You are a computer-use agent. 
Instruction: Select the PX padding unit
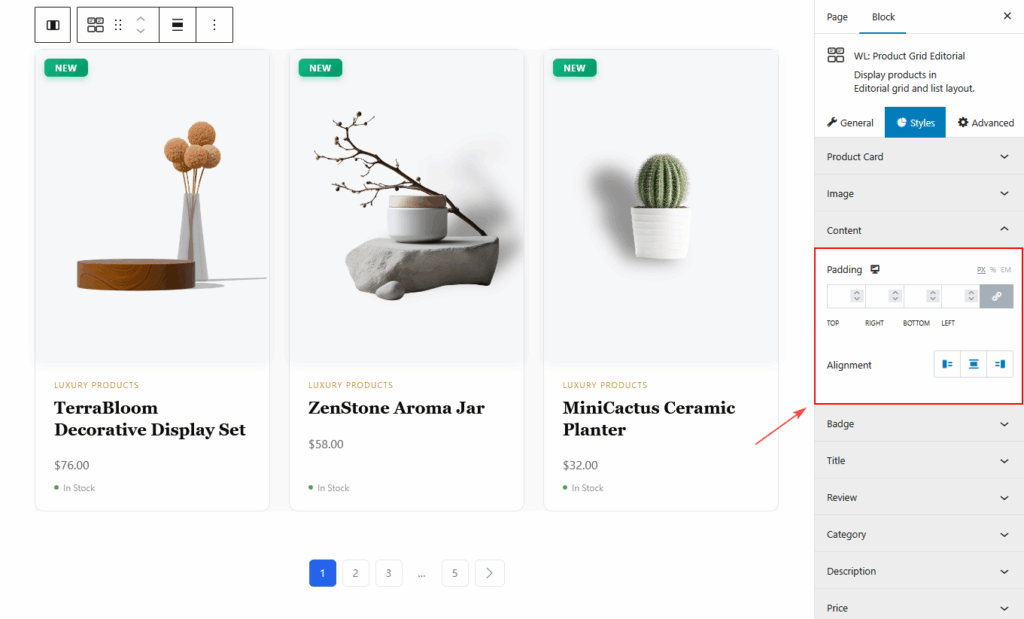[980, 270]
